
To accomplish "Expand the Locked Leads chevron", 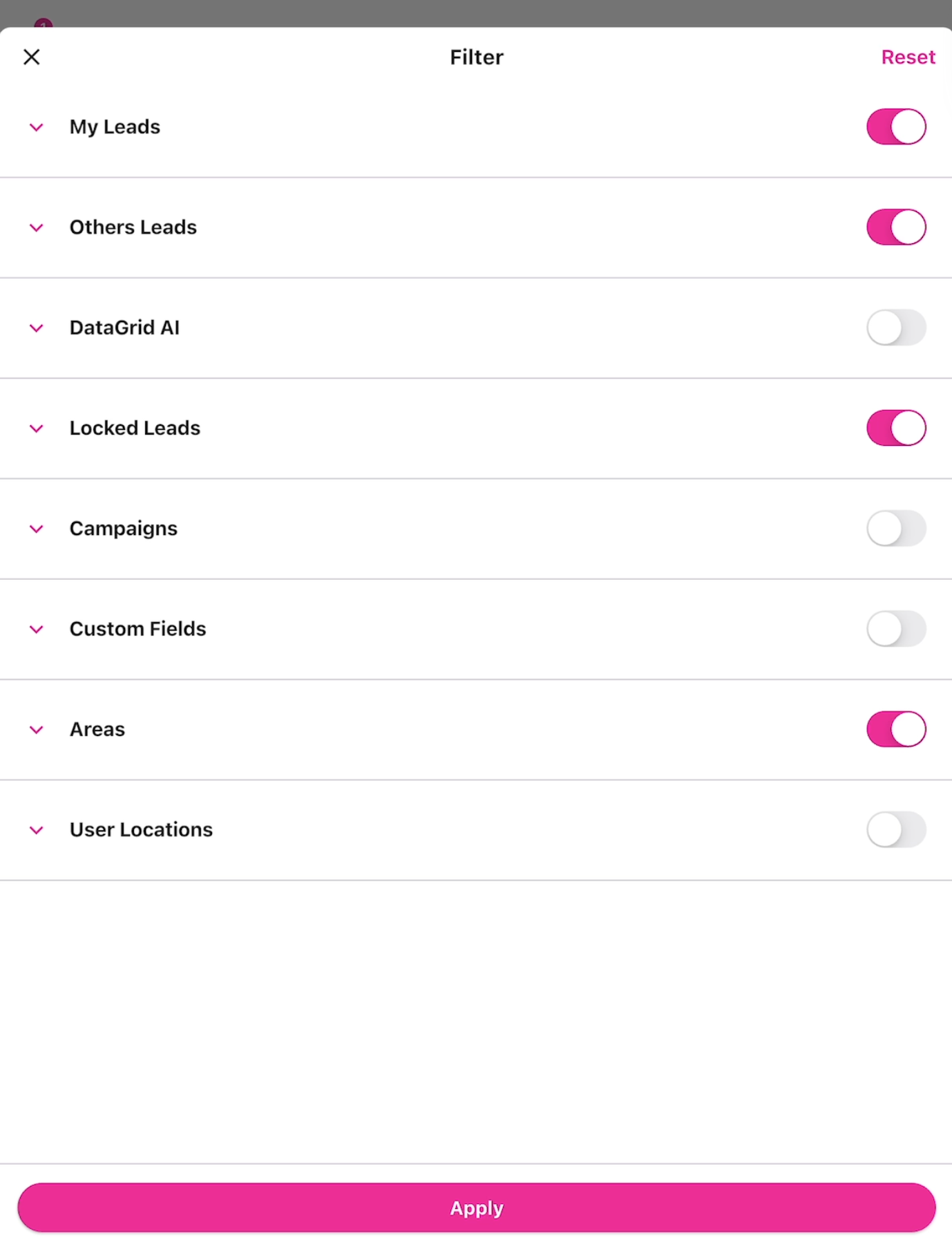I will (37, 428).
